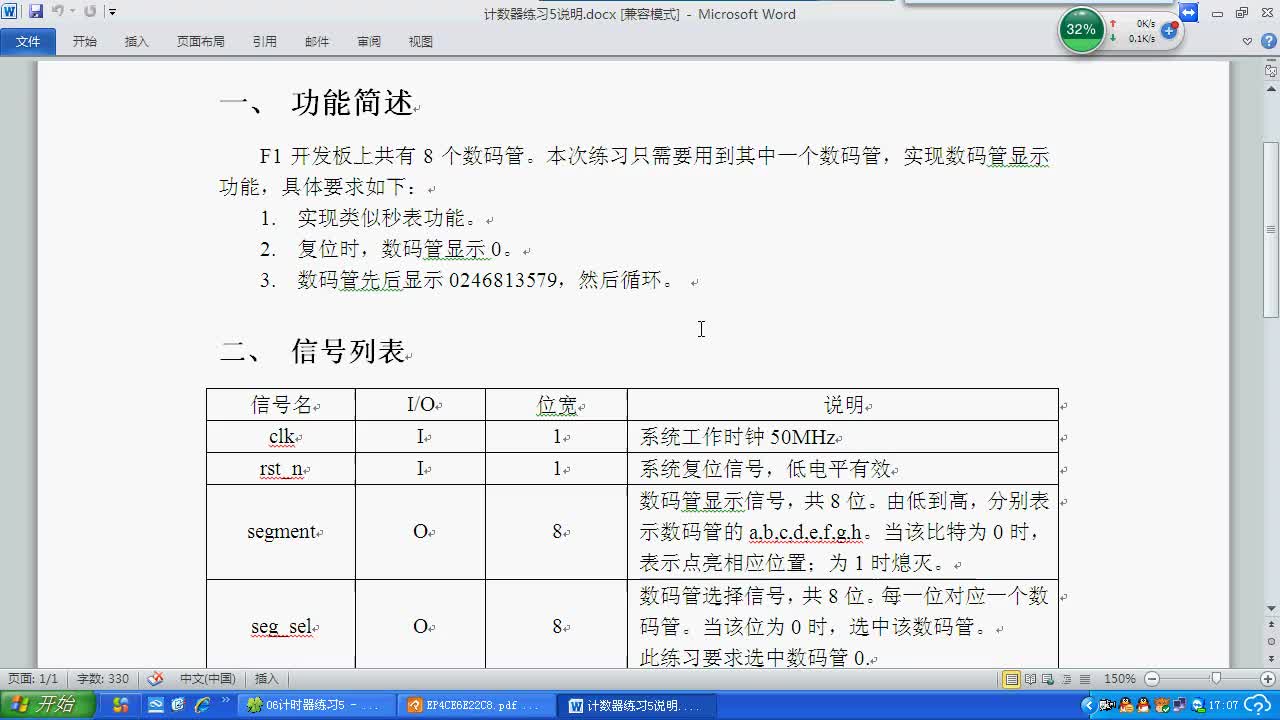Toggle the 插入 insert/overtype mode indicator
This screenshot has height=720, width=1280.
pos(267,679)
